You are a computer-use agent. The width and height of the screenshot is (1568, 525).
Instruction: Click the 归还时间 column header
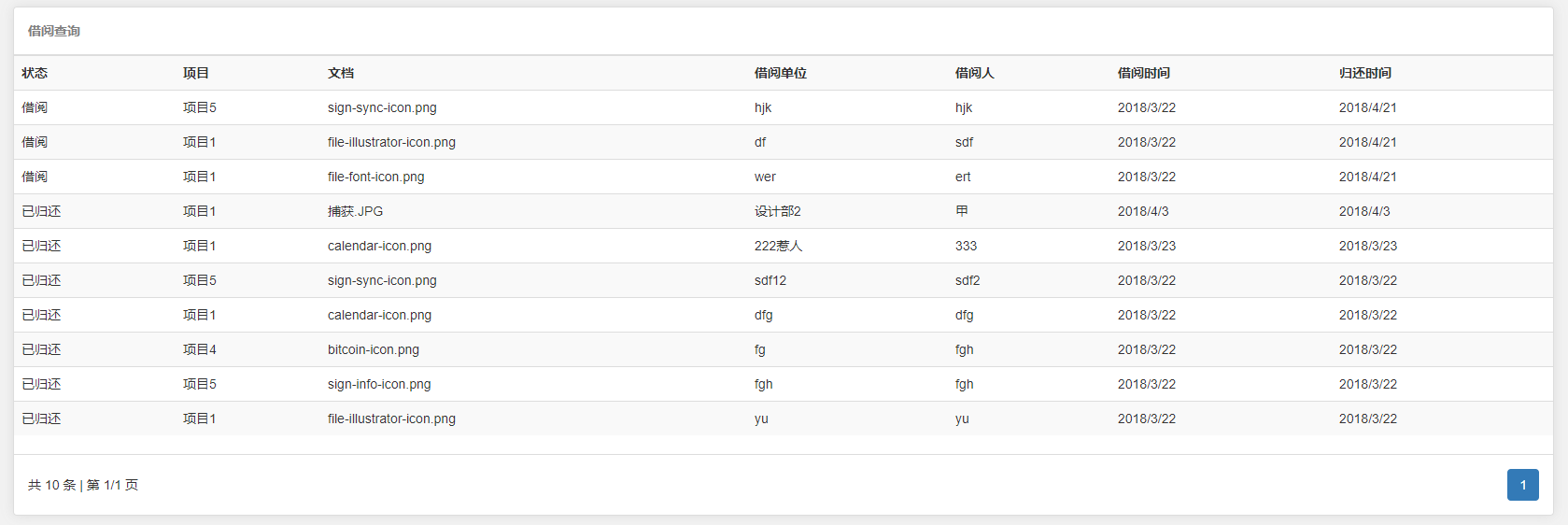tap(1364, 73)
